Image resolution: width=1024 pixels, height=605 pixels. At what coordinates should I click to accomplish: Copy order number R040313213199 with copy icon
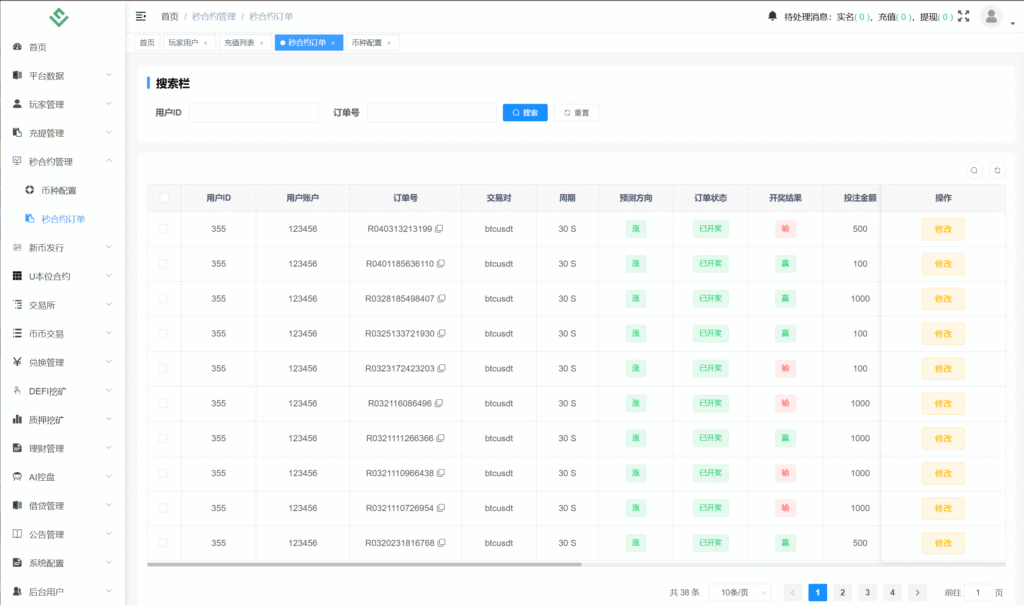pyautogui.click(x=439, y=229)
